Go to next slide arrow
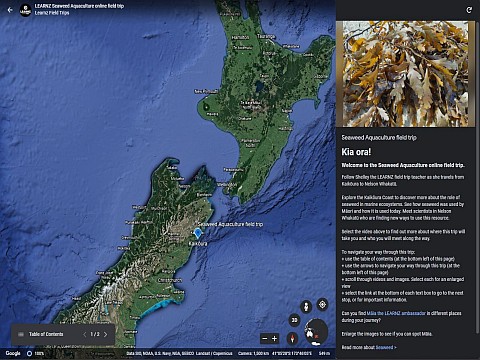The image size is (480, 360). 106,334
